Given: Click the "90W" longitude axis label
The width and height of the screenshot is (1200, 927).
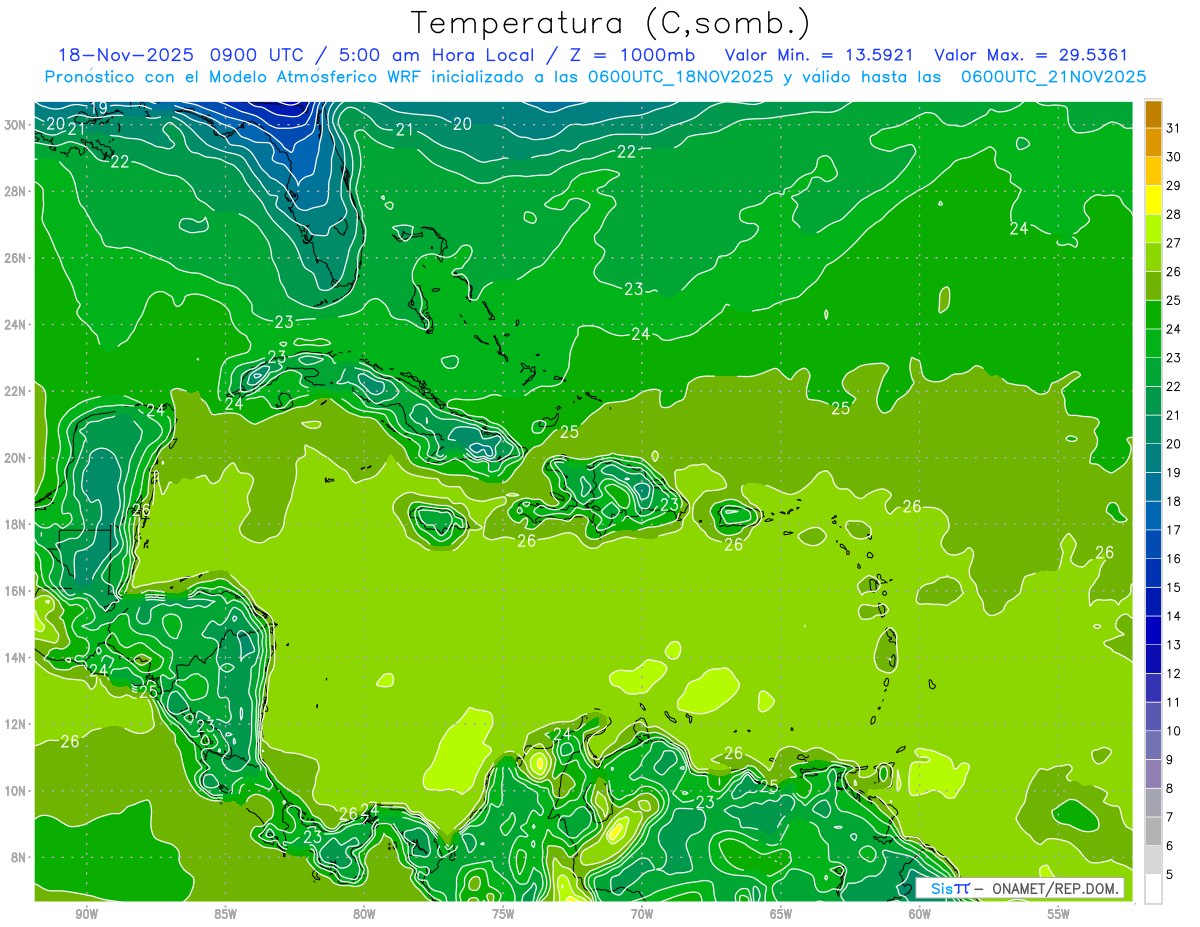Looking at the screenshot, I should pos(87,914).
